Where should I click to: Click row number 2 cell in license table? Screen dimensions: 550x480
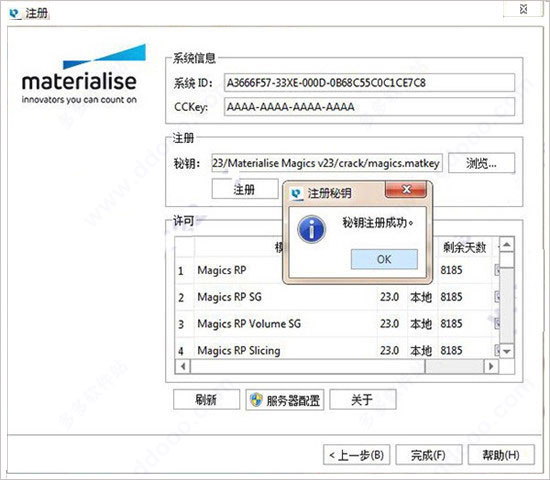click(x=181, y=297)
